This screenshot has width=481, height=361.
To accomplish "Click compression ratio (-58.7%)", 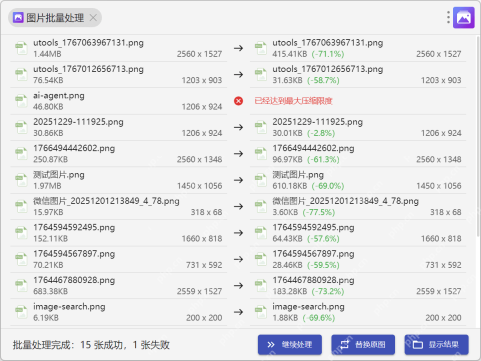I will pyautogui.click(x=323, y=80).
